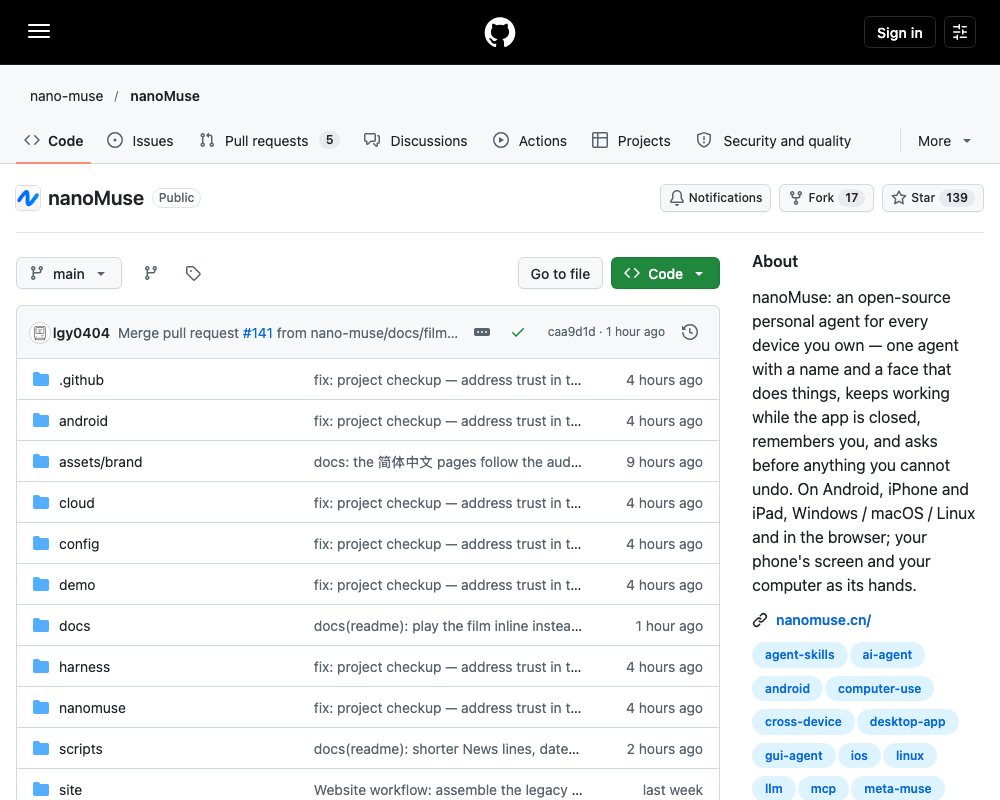The width and height of the screenshot is (1000, 800).
Task: Expand the green Code dropdown
Action: pos(665,273)
